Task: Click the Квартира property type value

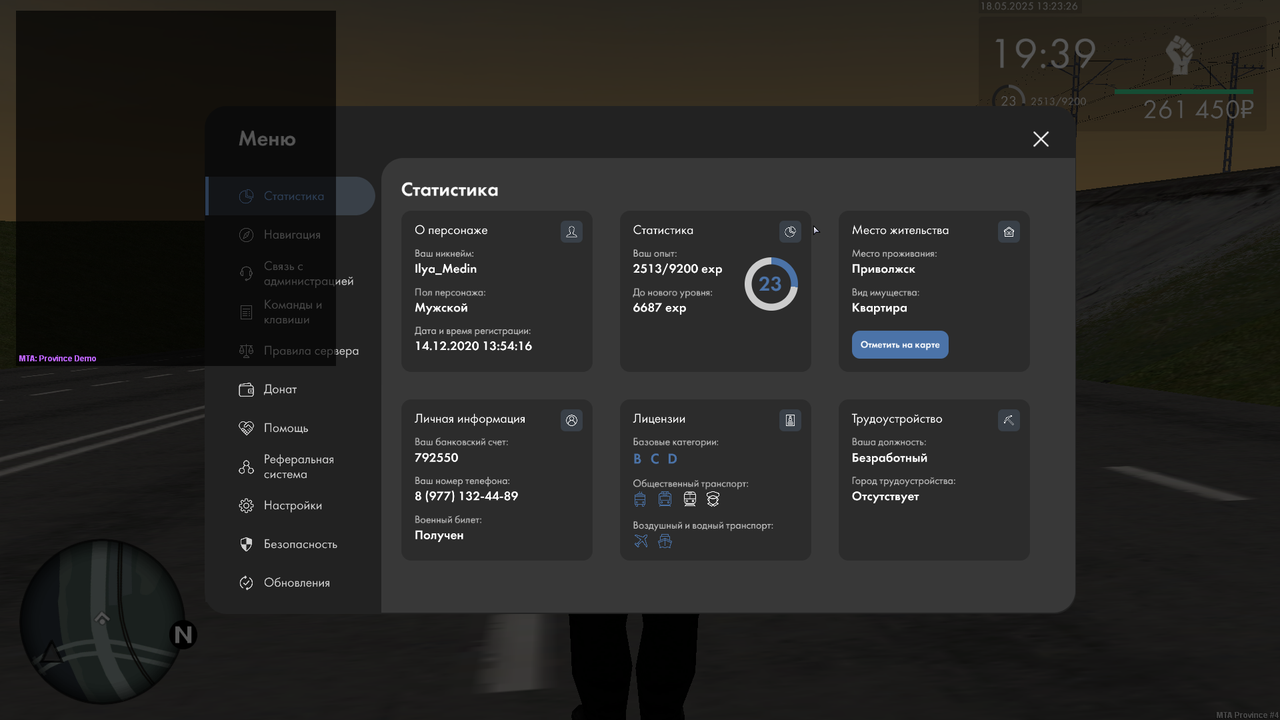Action: [880, 308]
